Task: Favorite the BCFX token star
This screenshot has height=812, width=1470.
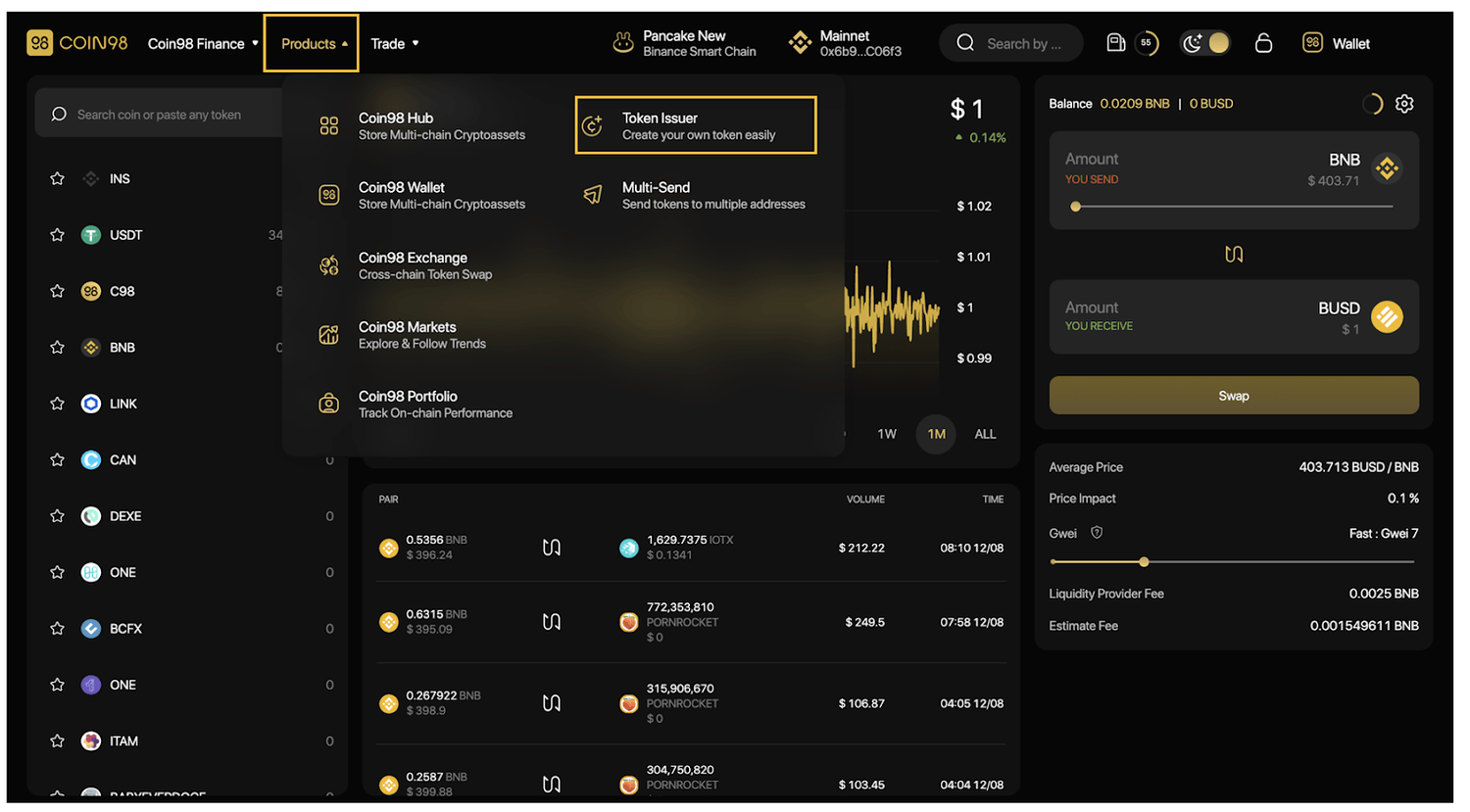Action: 57,629
